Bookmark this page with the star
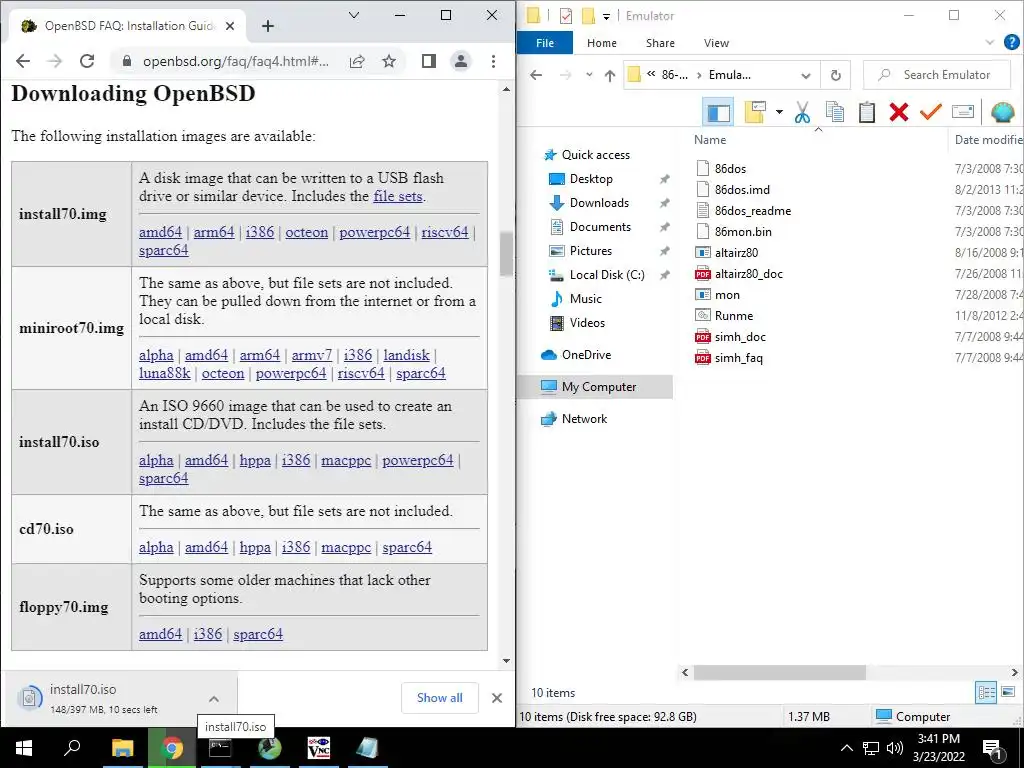Image resolution: width=1024 pixels, height=768 pixels. (x=389, y=61)
